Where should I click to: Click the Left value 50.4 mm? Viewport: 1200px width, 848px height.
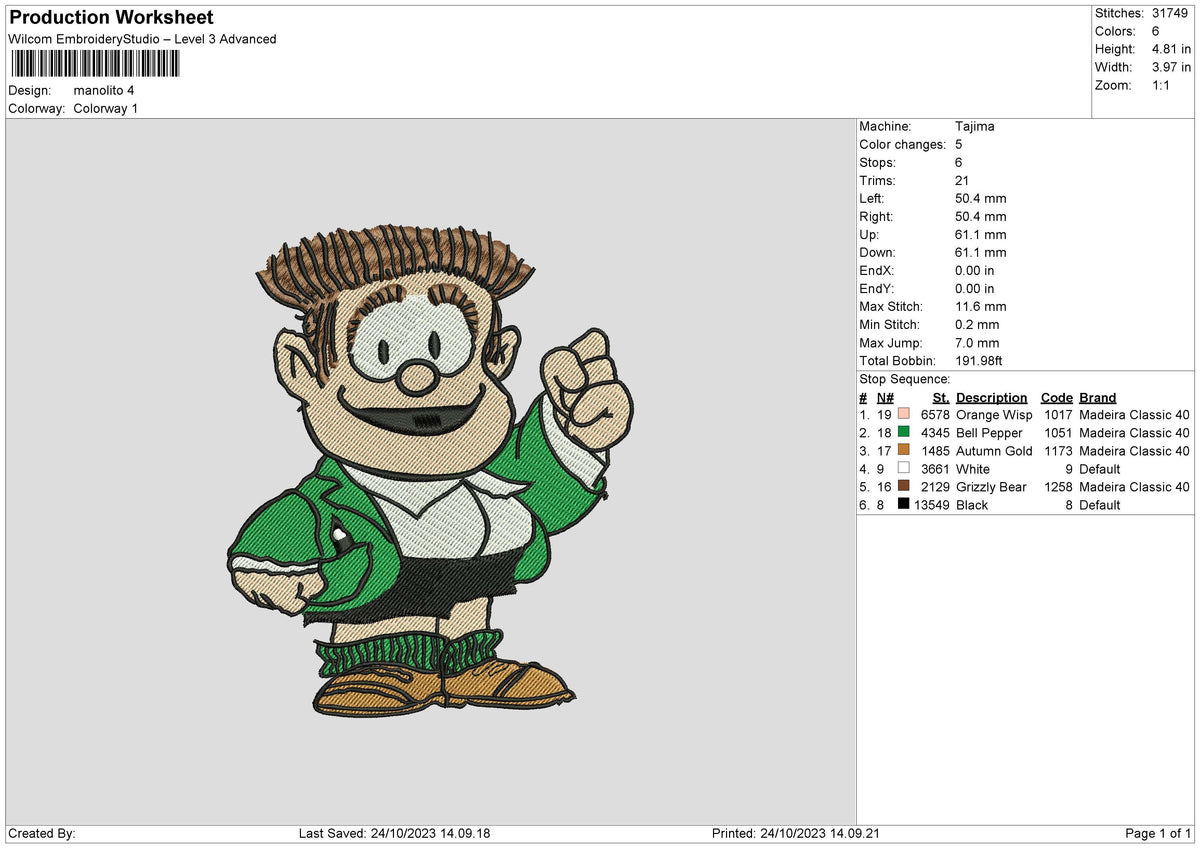coord(981,198)
